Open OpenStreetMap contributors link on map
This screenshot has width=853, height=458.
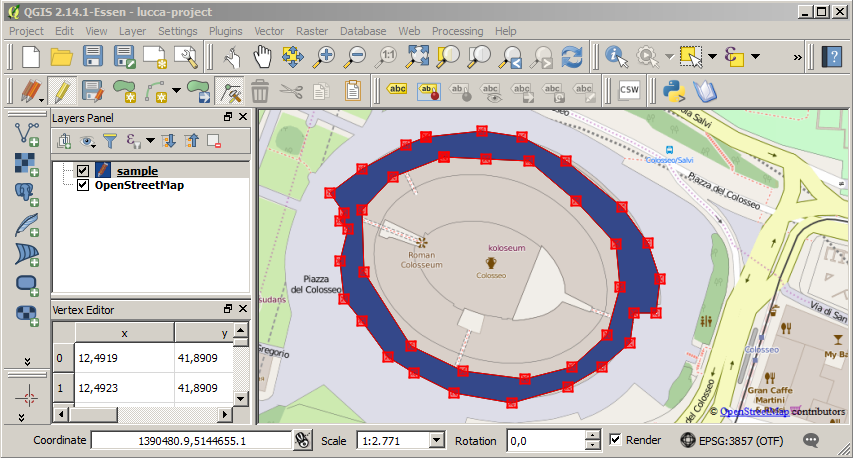(x=755, y=412)
